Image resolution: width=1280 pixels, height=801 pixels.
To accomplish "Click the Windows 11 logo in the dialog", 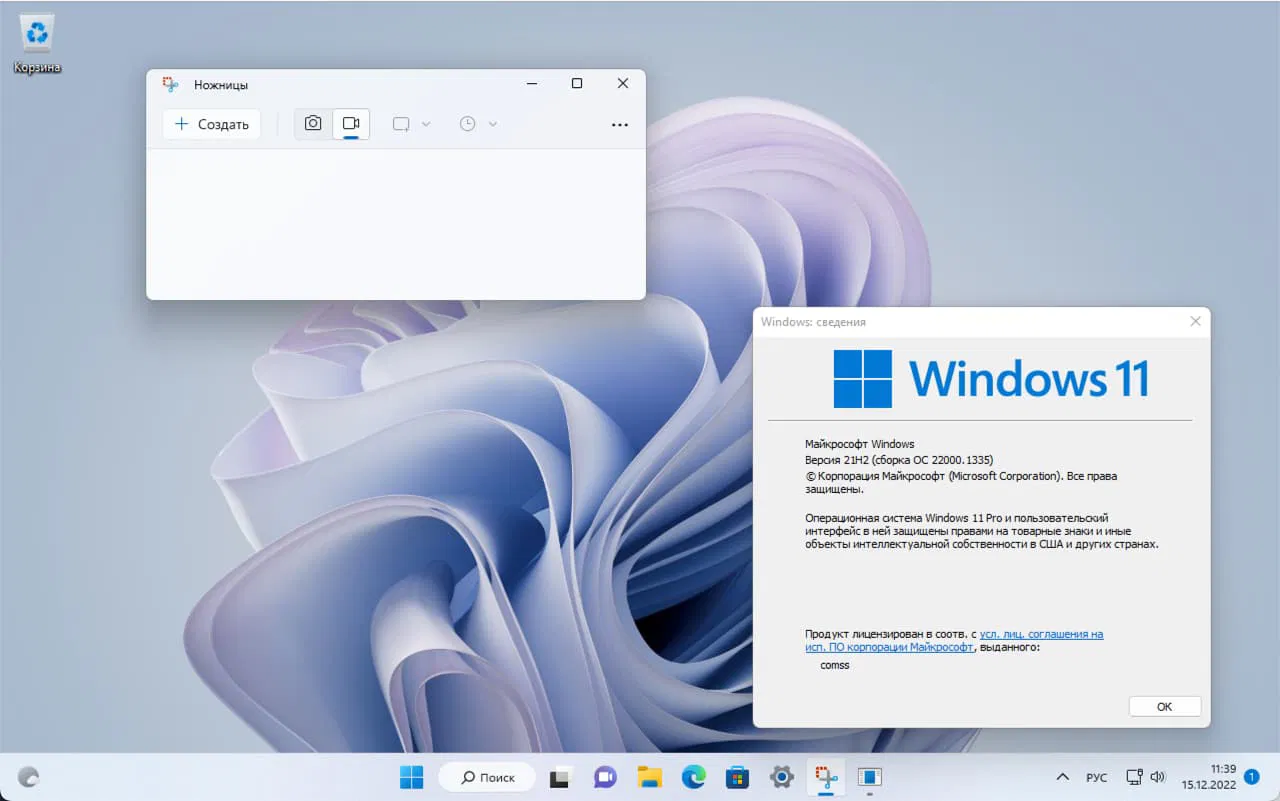I will point(991,379).
